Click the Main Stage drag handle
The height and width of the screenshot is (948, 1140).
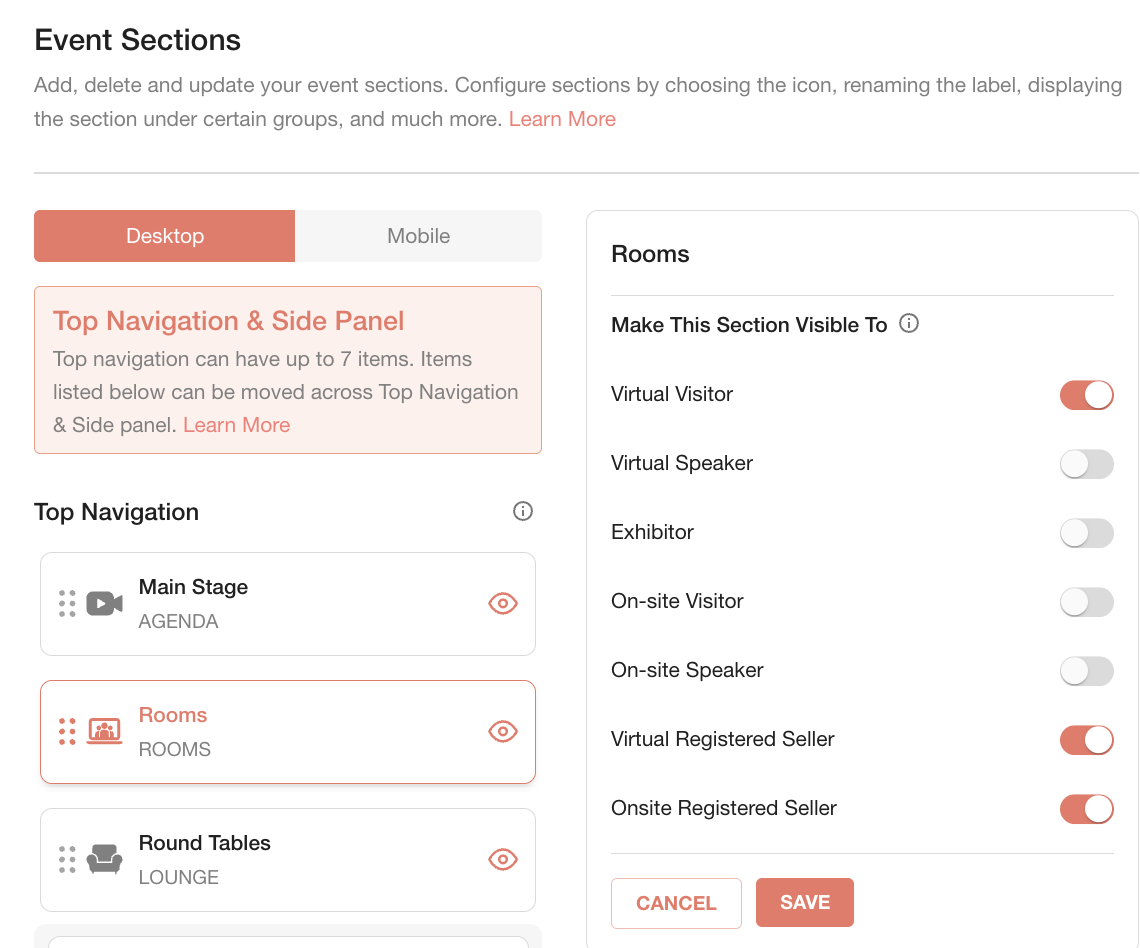pos(67,604)
